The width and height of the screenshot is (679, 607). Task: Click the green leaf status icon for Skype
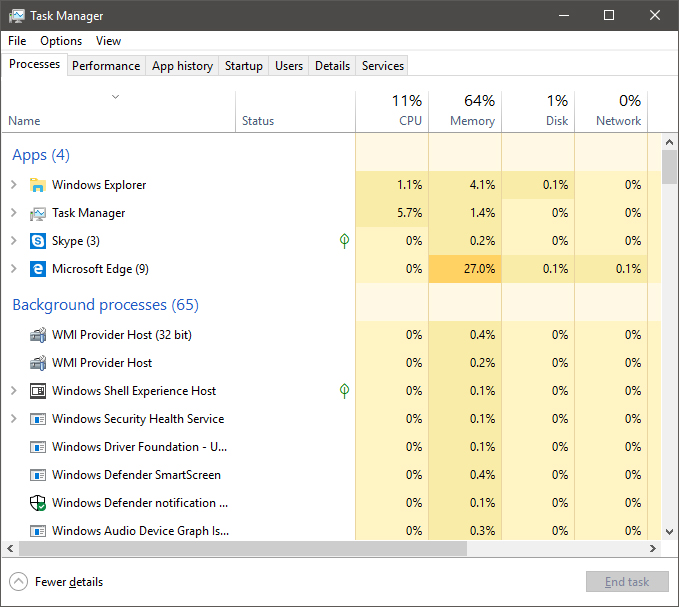(344, 241)
